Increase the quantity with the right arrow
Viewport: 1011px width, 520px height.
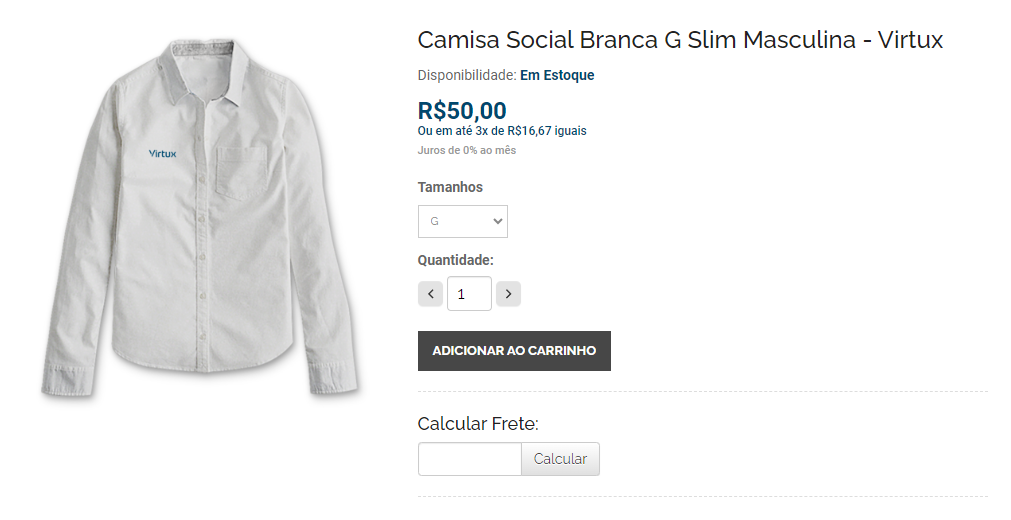click(x=508, y=294)
